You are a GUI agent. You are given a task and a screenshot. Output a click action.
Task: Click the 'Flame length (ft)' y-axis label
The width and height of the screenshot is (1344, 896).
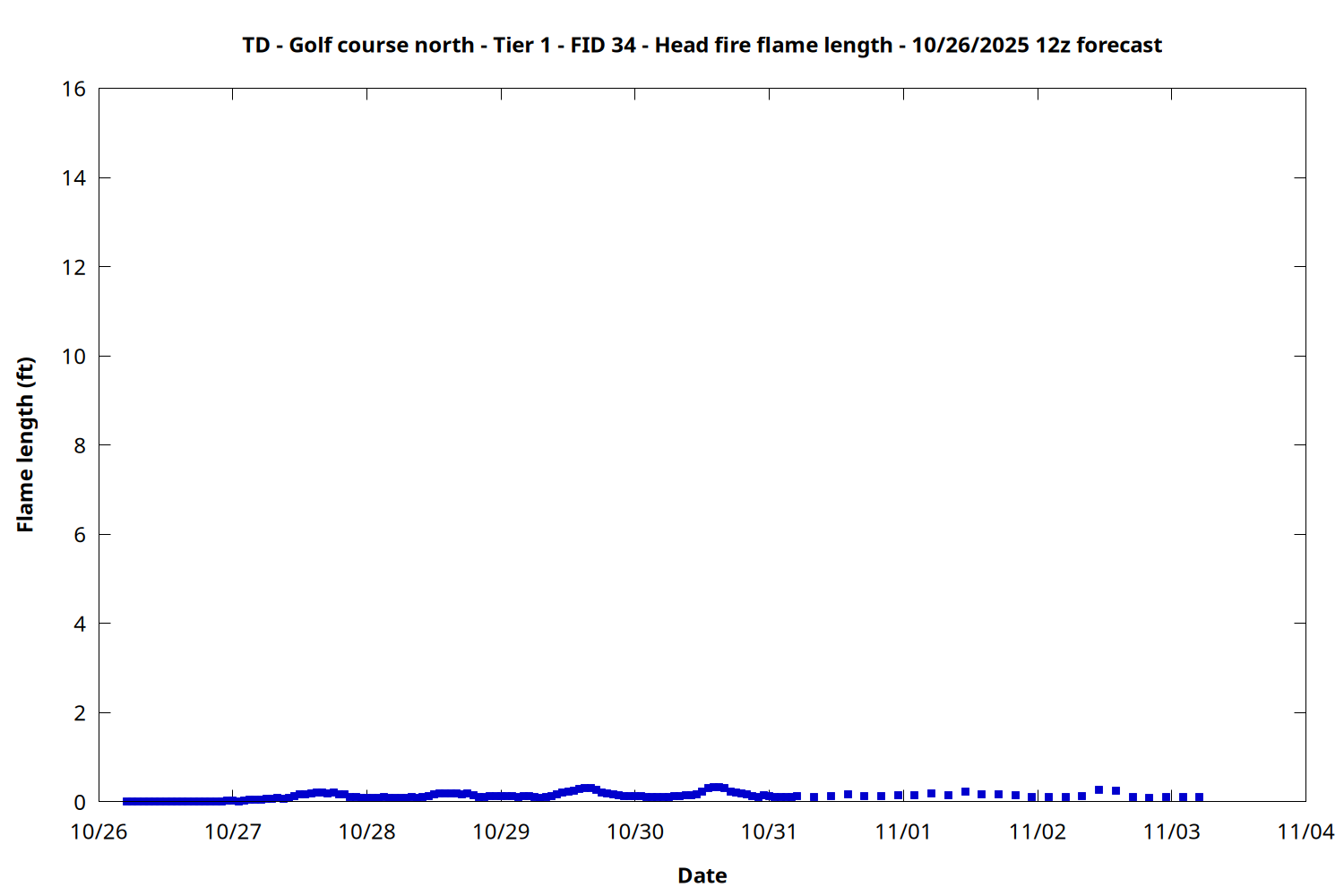[x=25, y=444]
